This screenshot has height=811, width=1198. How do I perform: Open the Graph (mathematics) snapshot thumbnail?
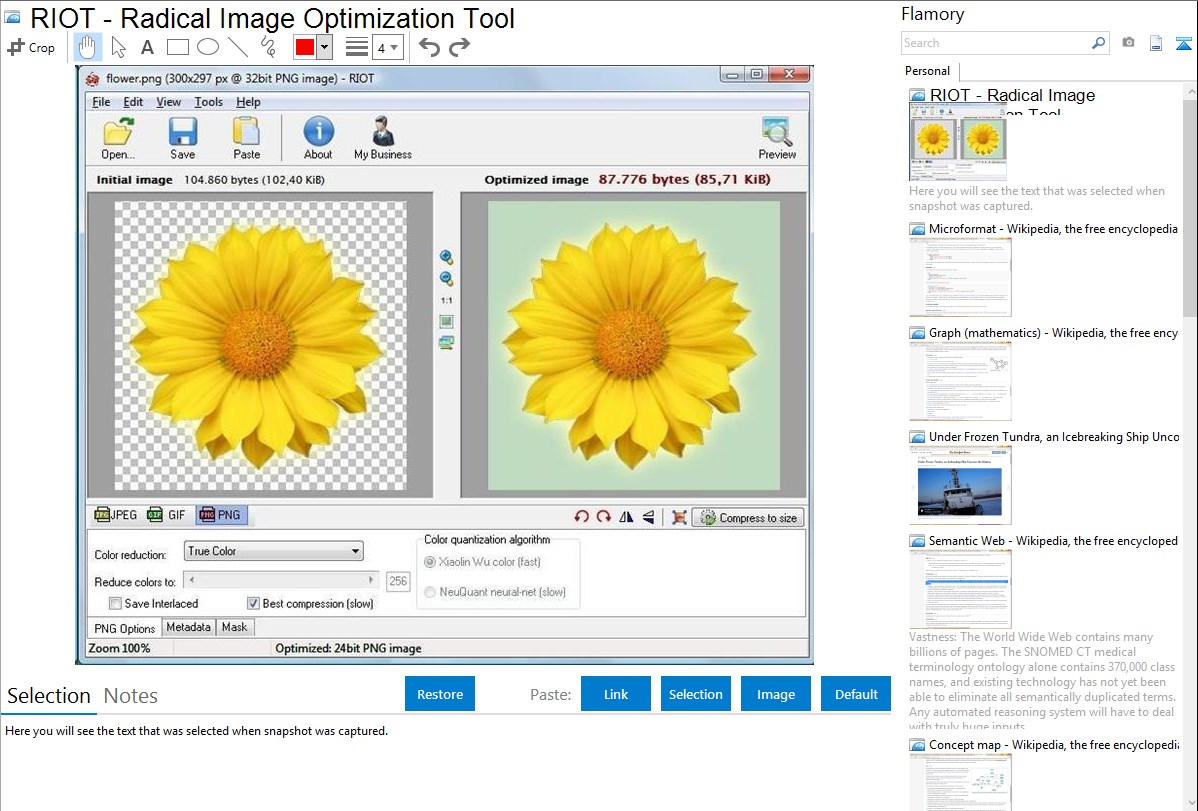pos(960,381)
